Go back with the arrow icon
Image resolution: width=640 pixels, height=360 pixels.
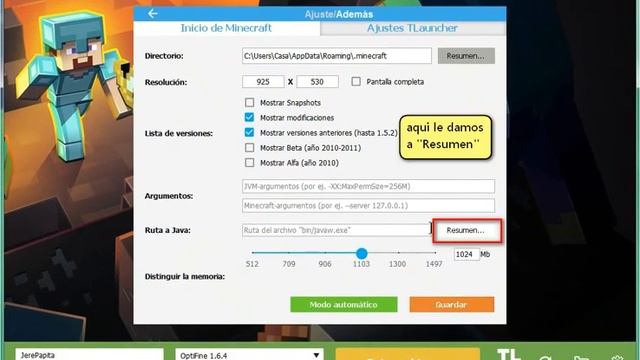(x=153, y=14)
